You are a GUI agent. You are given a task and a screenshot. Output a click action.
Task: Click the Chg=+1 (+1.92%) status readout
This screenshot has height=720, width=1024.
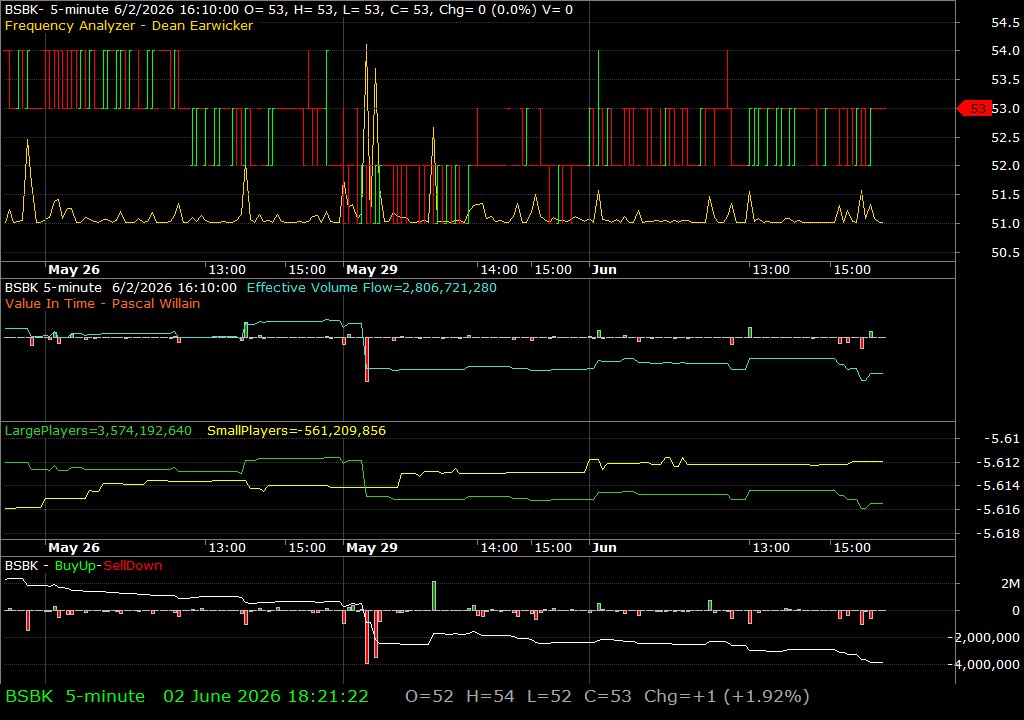coord(726,696)
